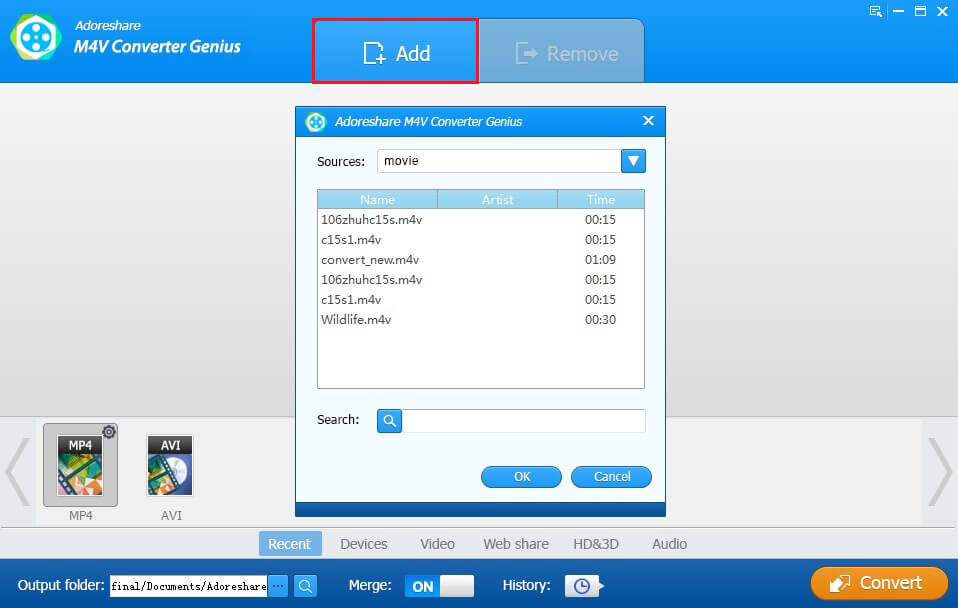Click the right arrow to scroll formats
Image resolution: width=958 pixels, height=608 pixels.
point(940,470)
